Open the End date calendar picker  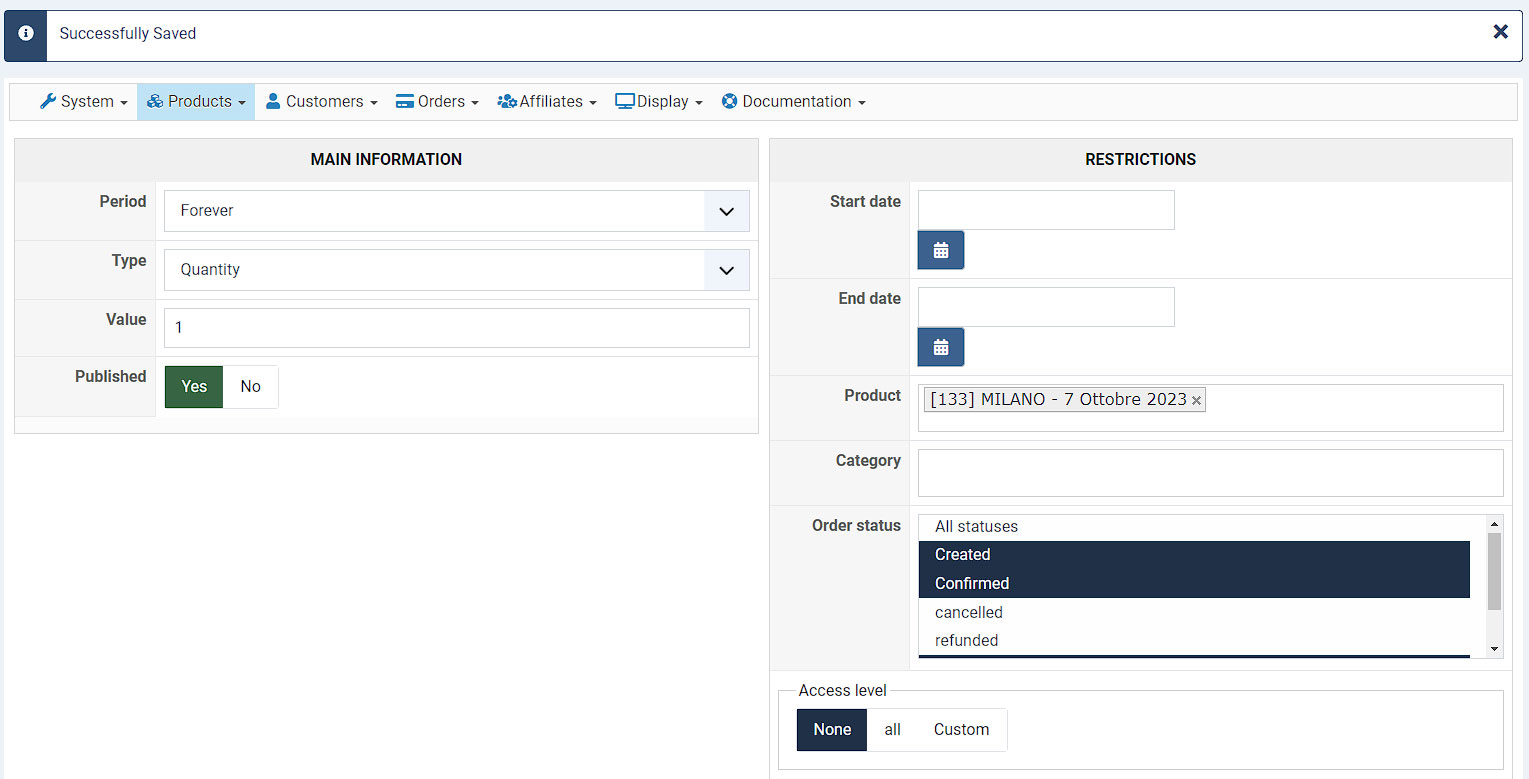[940, 347]
